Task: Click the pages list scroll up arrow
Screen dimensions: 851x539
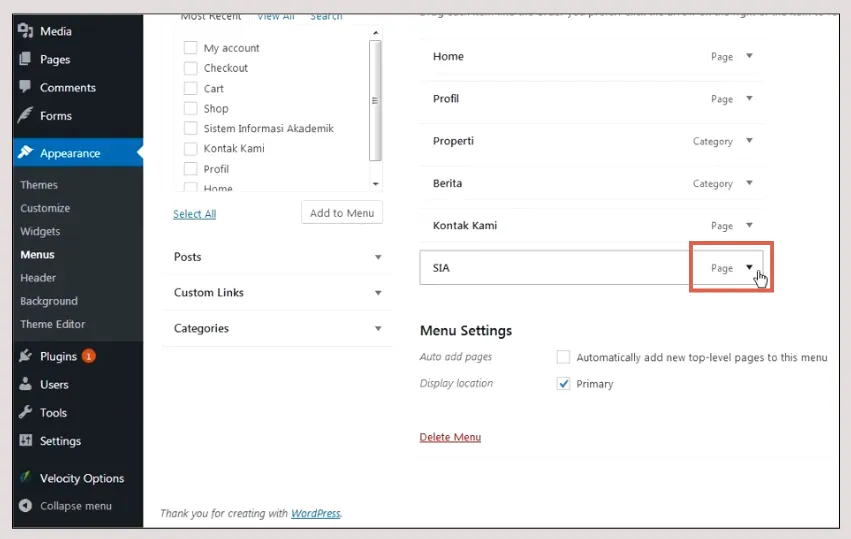Action: tap(376, 33)
